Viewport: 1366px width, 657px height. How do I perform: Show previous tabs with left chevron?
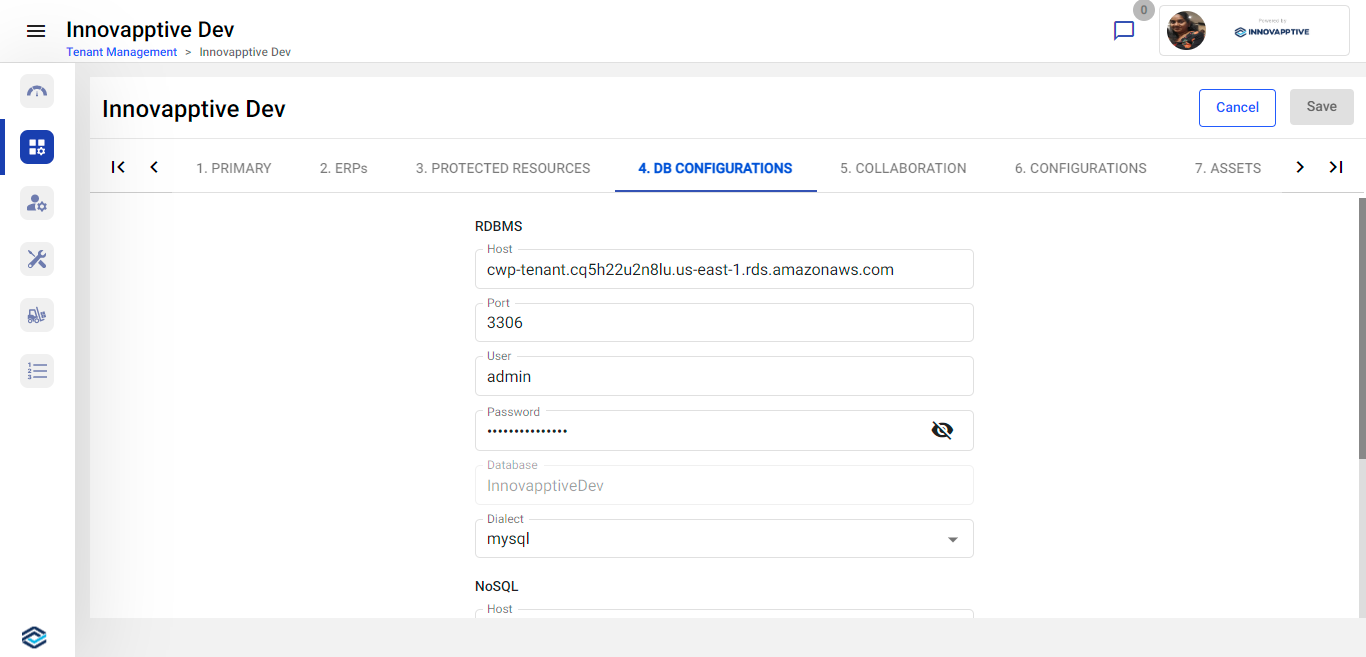(x=154, y=167)
